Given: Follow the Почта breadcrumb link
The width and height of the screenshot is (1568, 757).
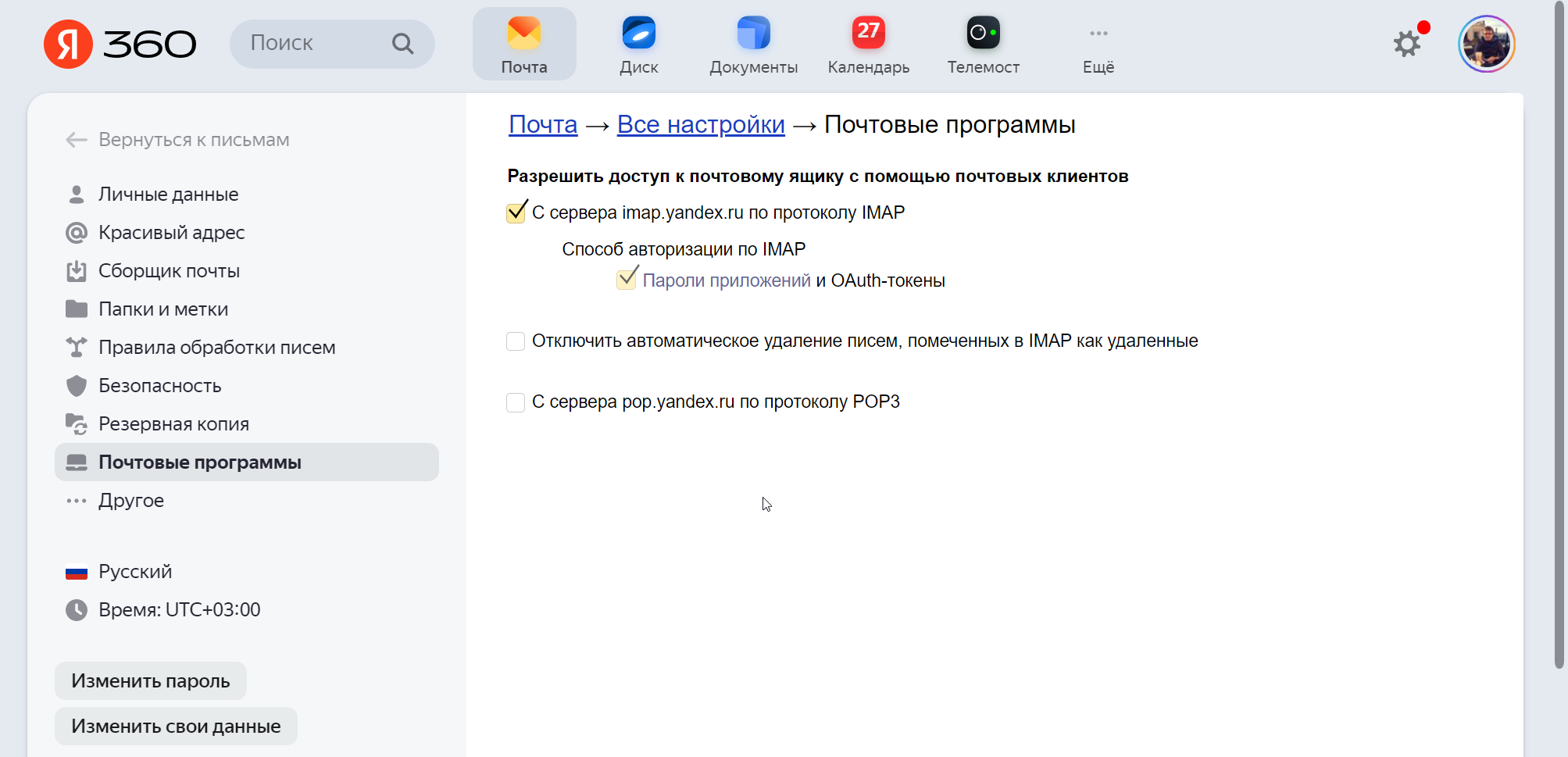Looking at the screenshot, I should click(543, 124).
